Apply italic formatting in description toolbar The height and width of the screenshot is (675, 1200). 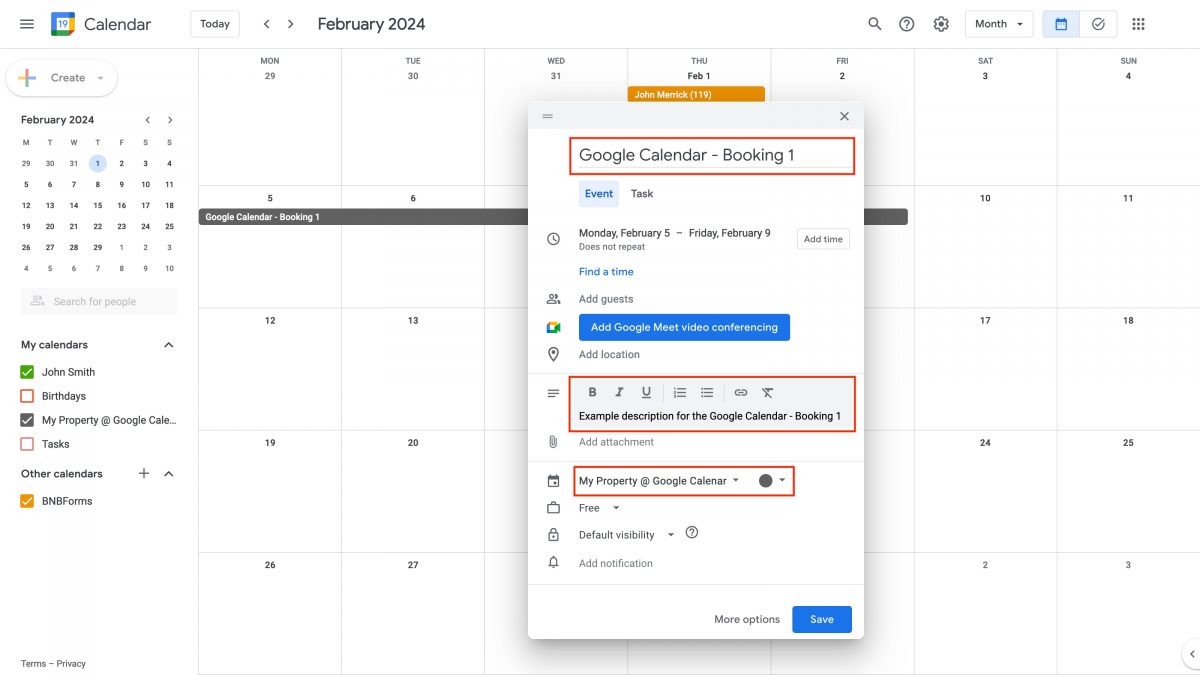(x=619, y=392)
